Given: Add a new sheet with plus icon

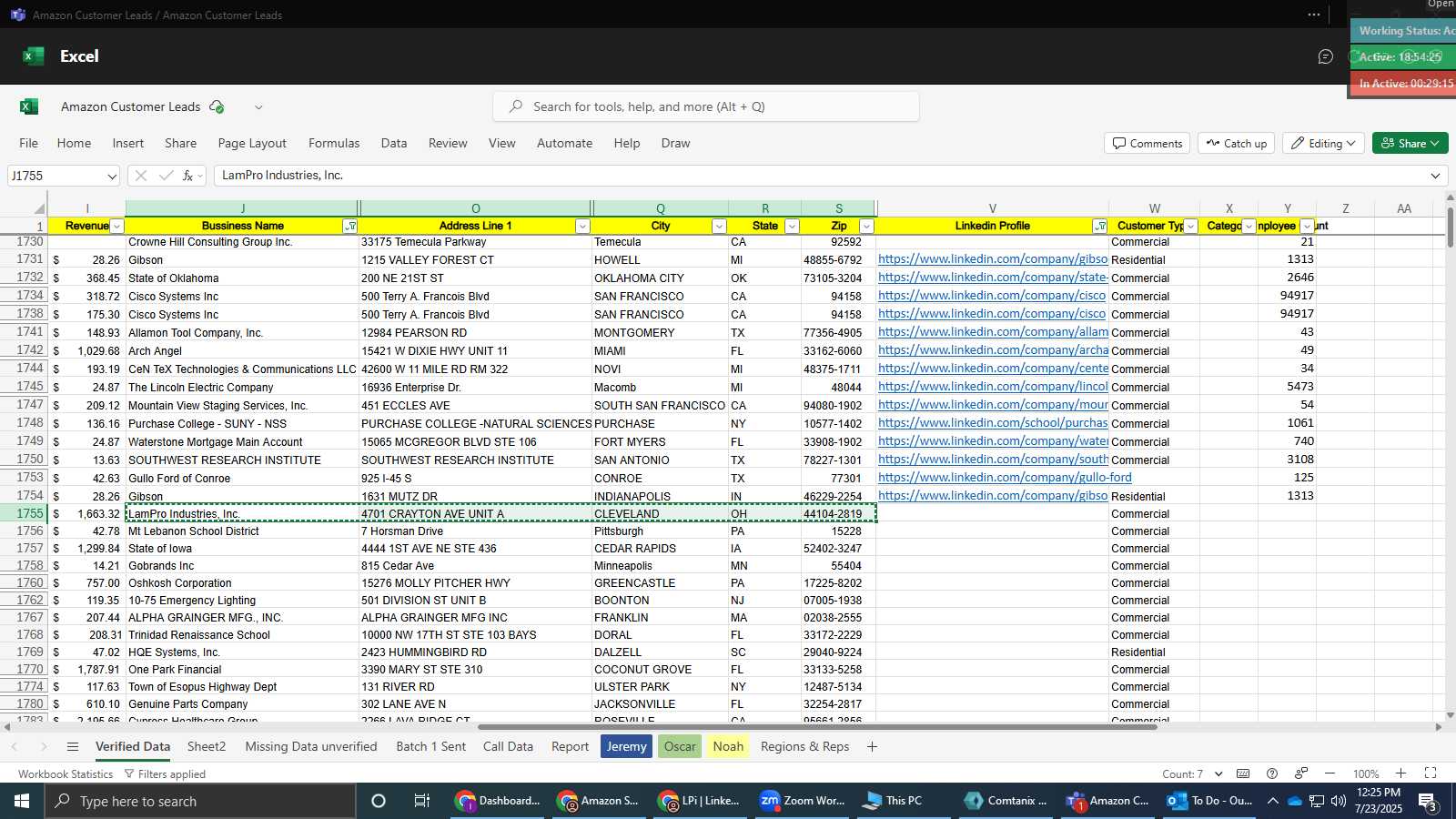Looking at the screenshot, I should (872, 746).
